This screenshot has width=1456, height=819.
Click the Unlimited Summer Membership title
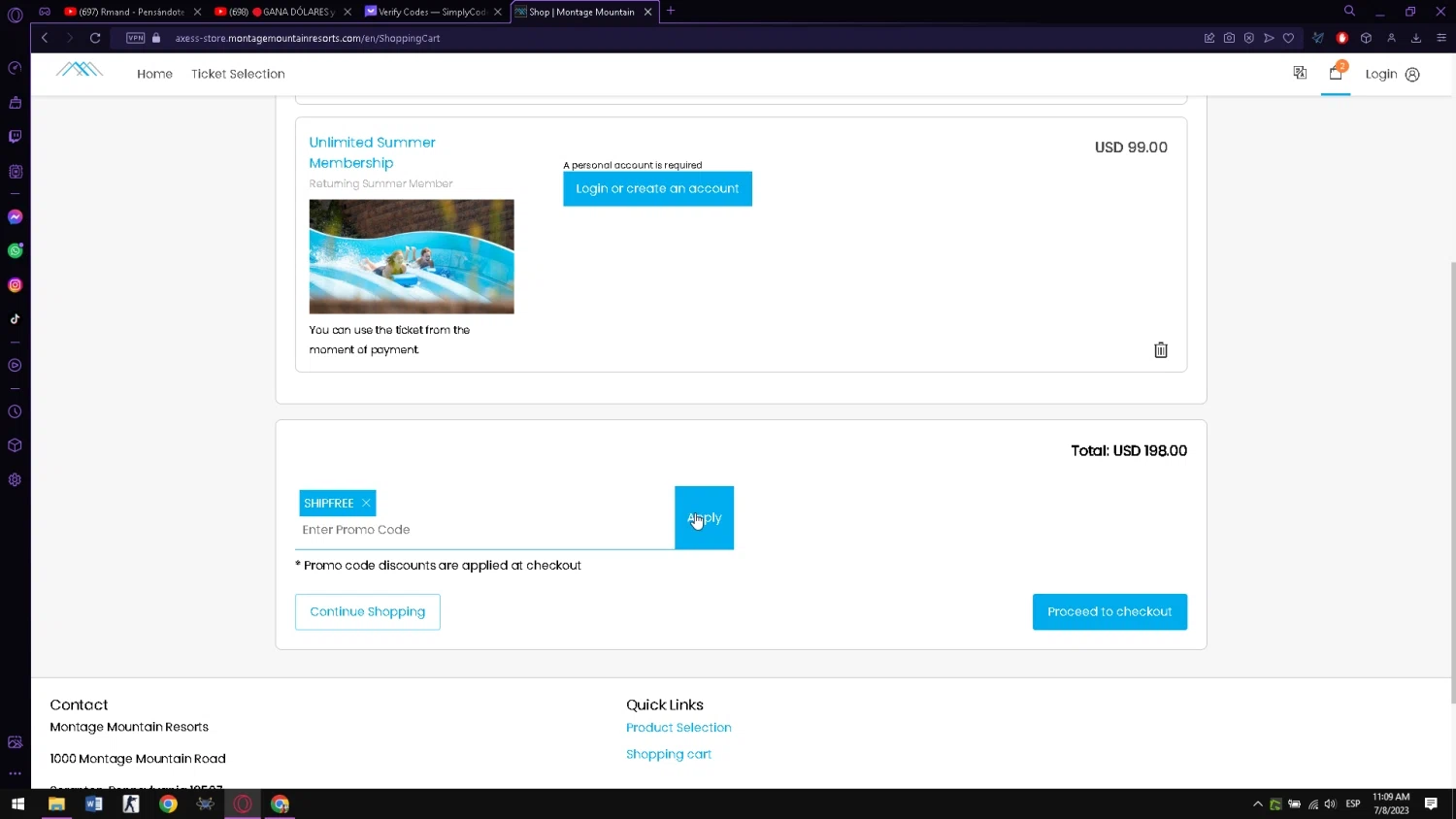pyautogui.click(x=372, y=152)
